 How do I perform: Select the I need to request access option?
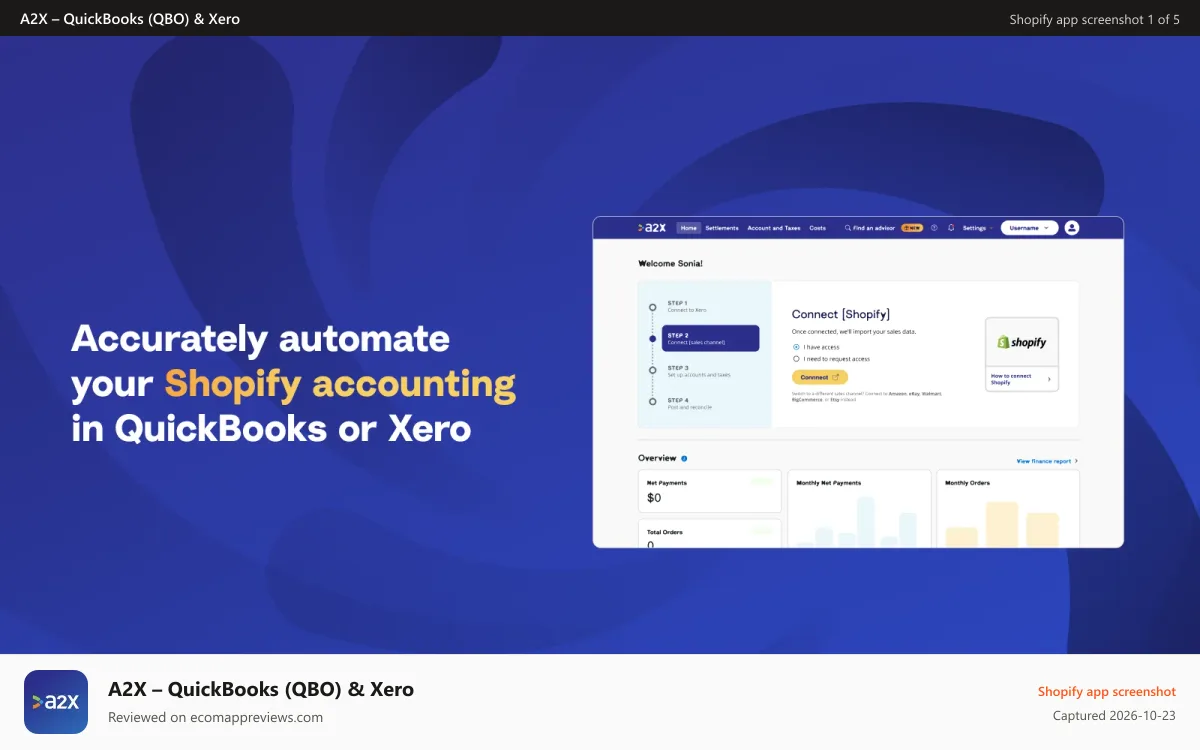coord(796,359)
